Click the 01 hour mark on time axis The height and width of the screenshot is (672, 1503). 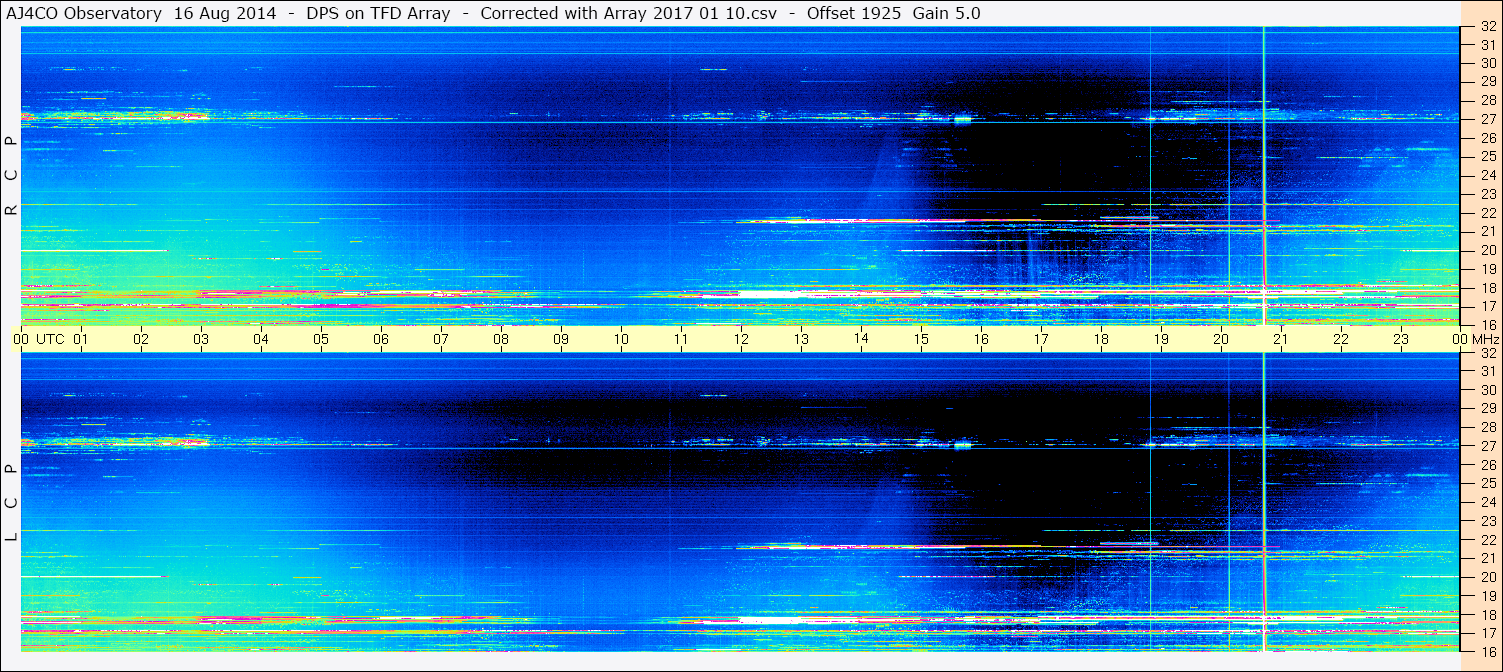click(x=81, y=339)
